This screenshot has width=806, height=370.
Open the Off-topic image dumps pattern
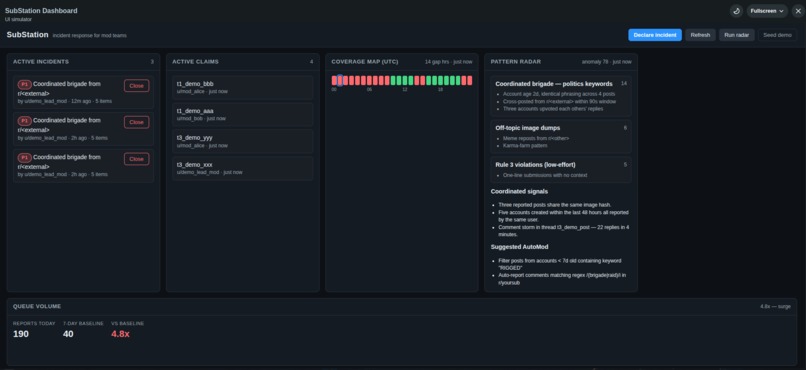pyautogui.click(x=561, y=137)
